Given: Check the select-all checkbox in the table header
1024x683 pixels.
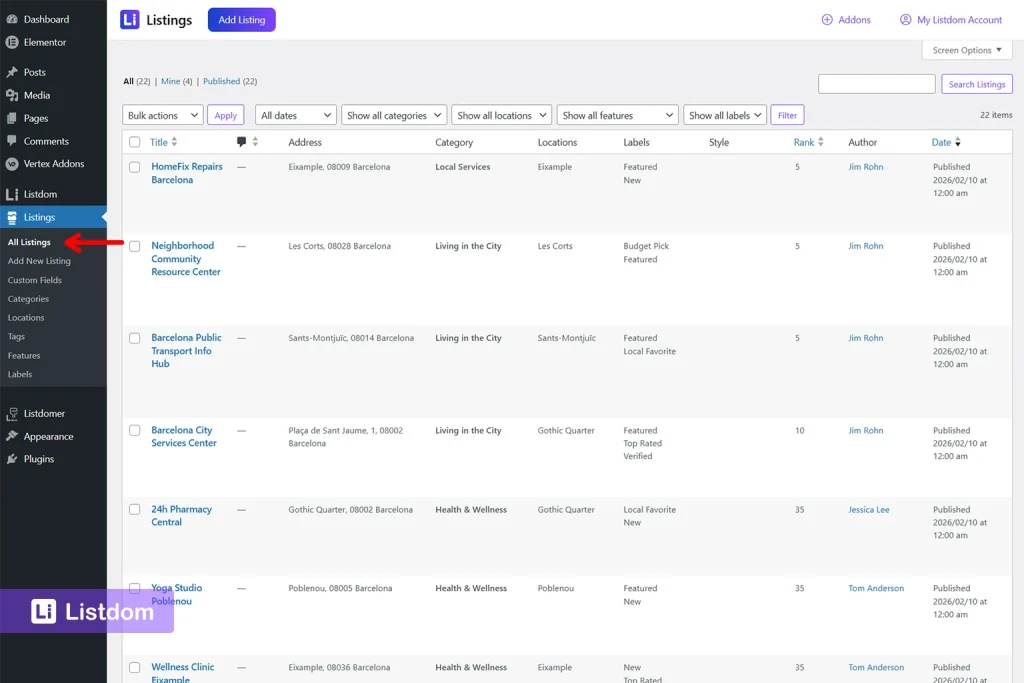Looking at the screenshot, I should click(135, 142).
